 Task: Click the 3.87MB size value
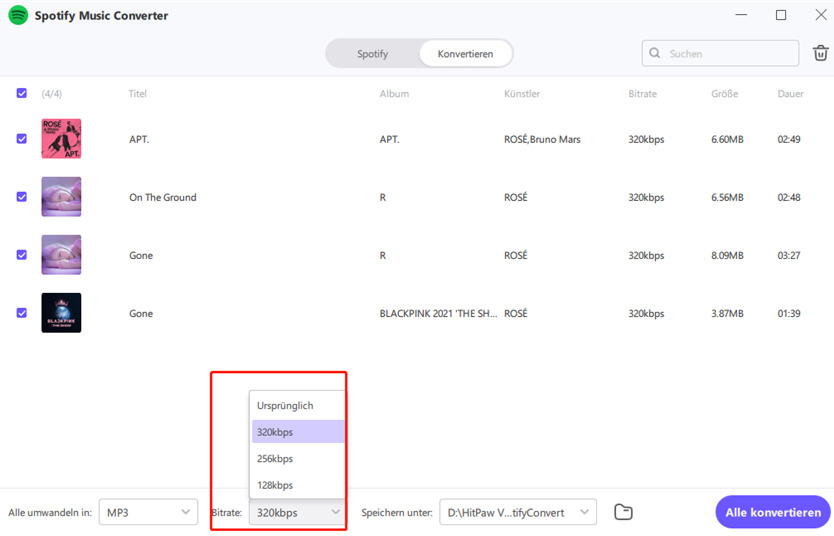(x=727, y=313)
